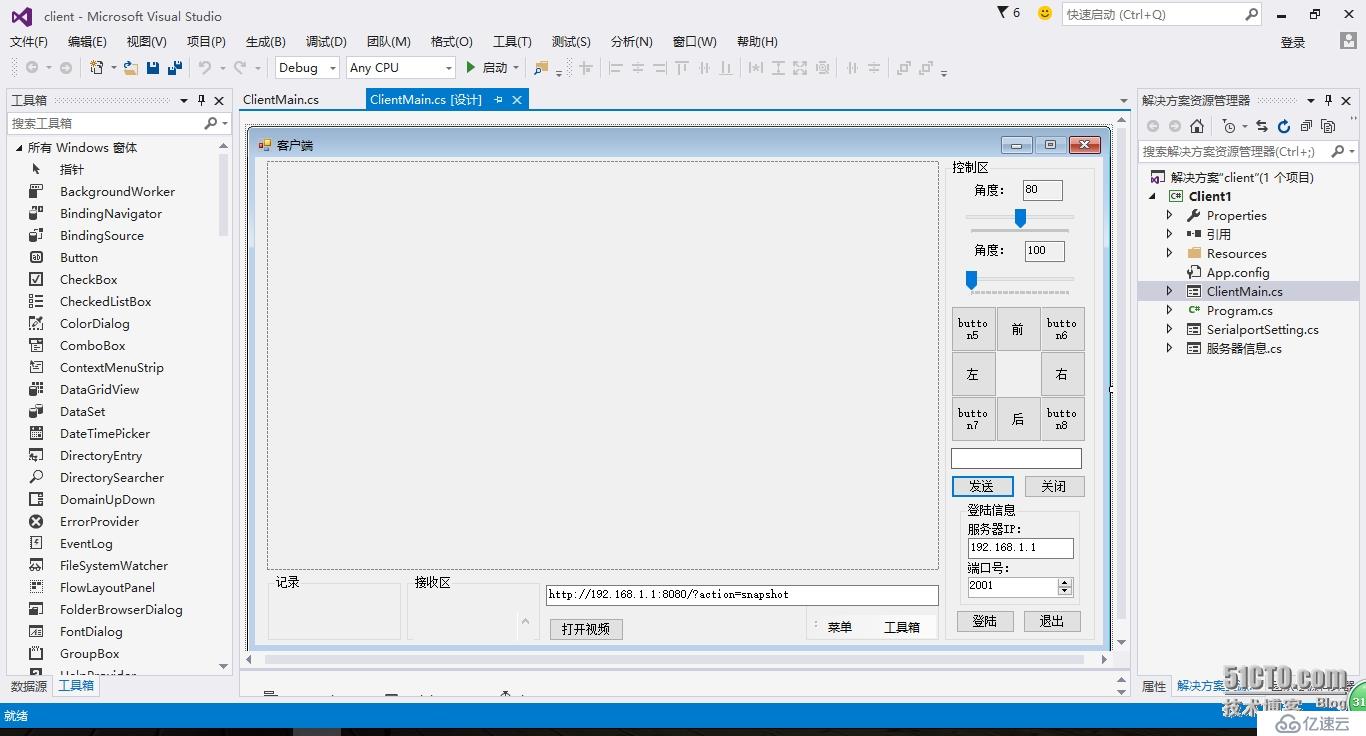1366x736 pixels.
Task: Click the 前 button on form
Action: 1018,329
